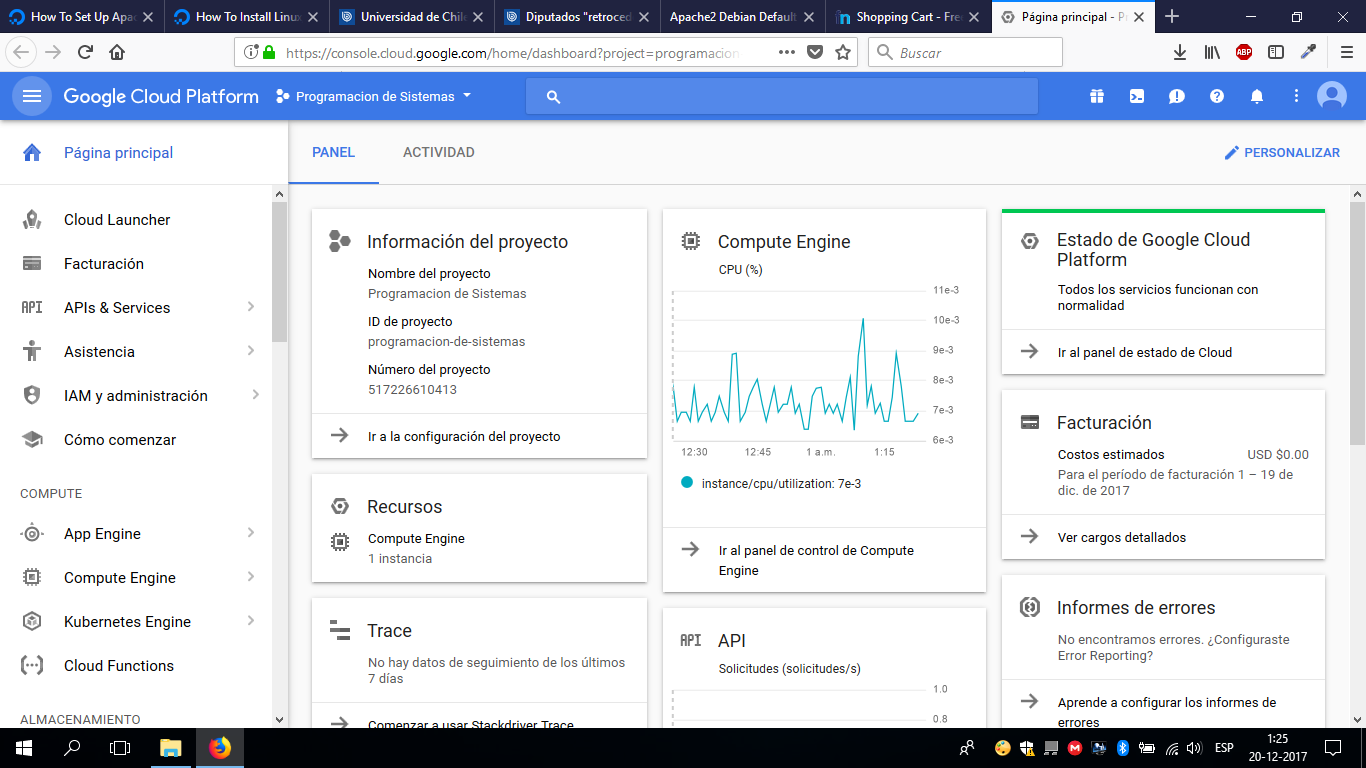Click the sidebar vertical scrollbar

[279, 271]
